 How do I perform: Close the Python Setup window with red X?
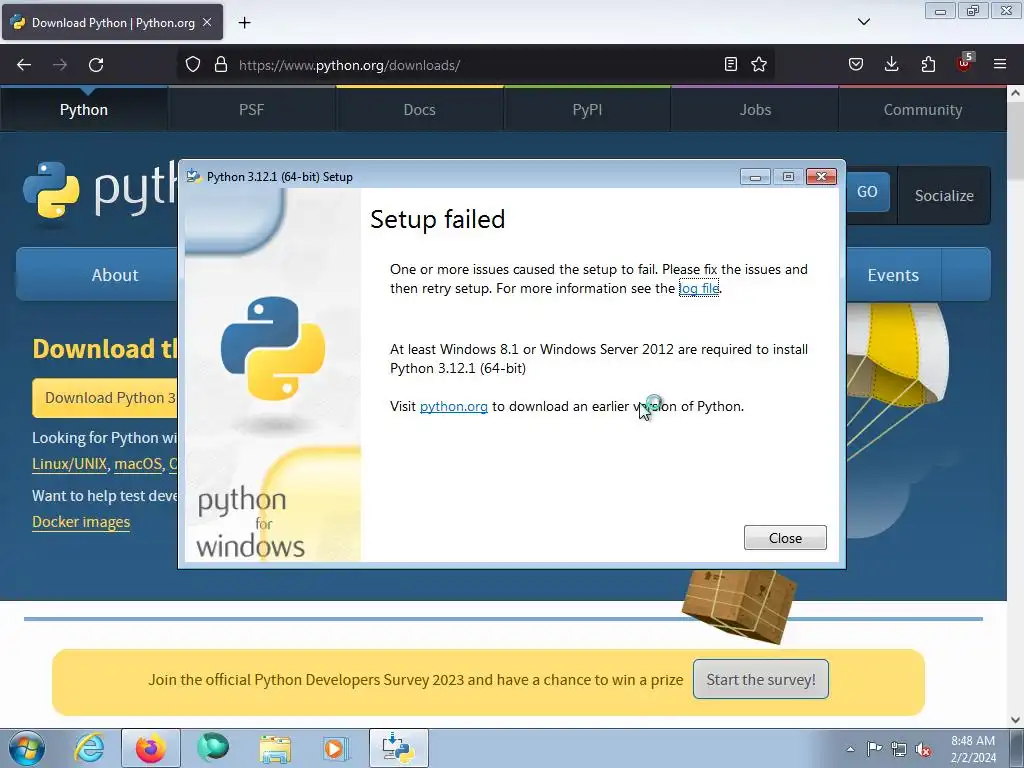(822, 176)
